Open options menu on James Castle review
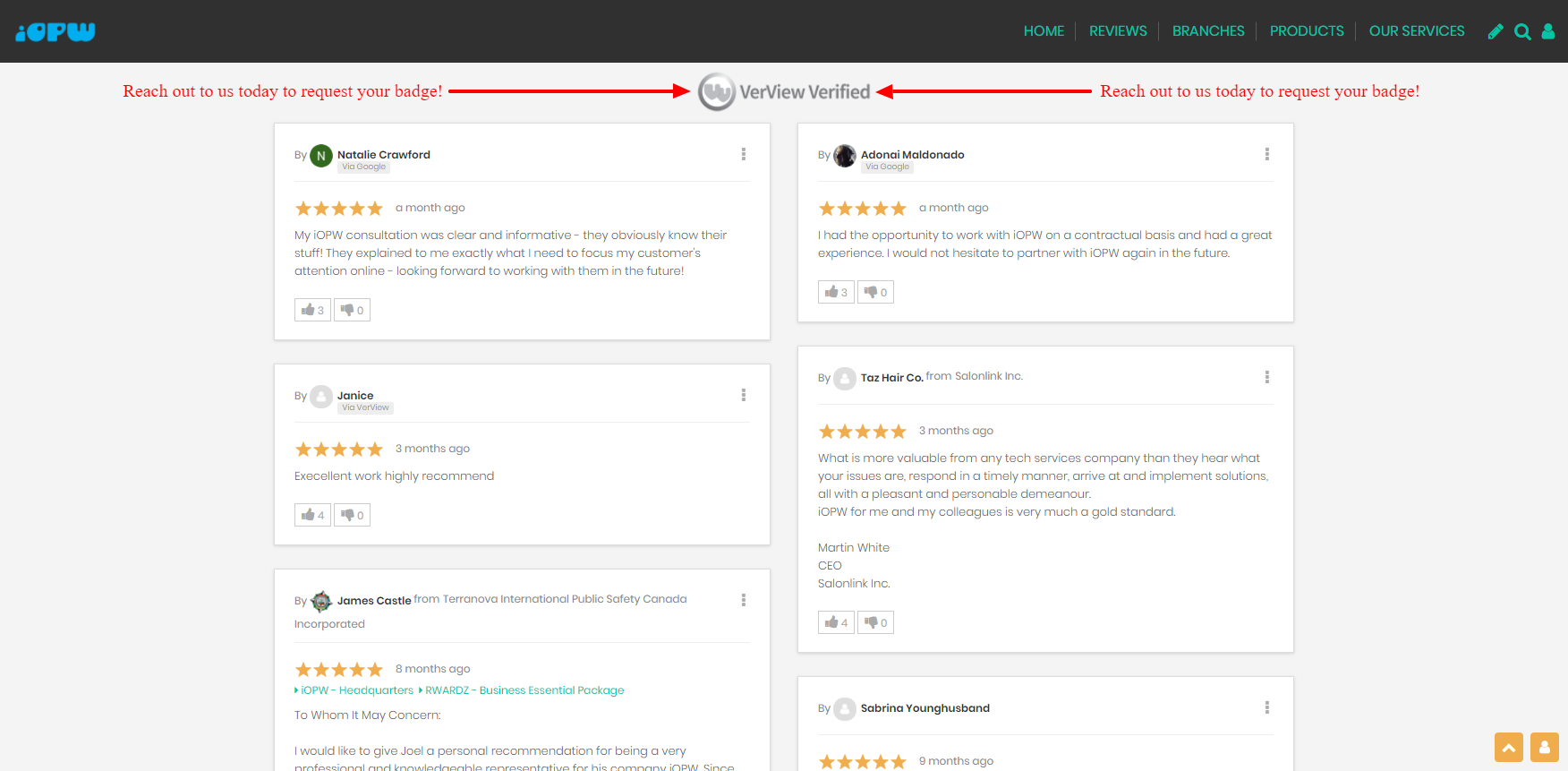Viewport: 1568px width, 771px height. tap(744, 600)
